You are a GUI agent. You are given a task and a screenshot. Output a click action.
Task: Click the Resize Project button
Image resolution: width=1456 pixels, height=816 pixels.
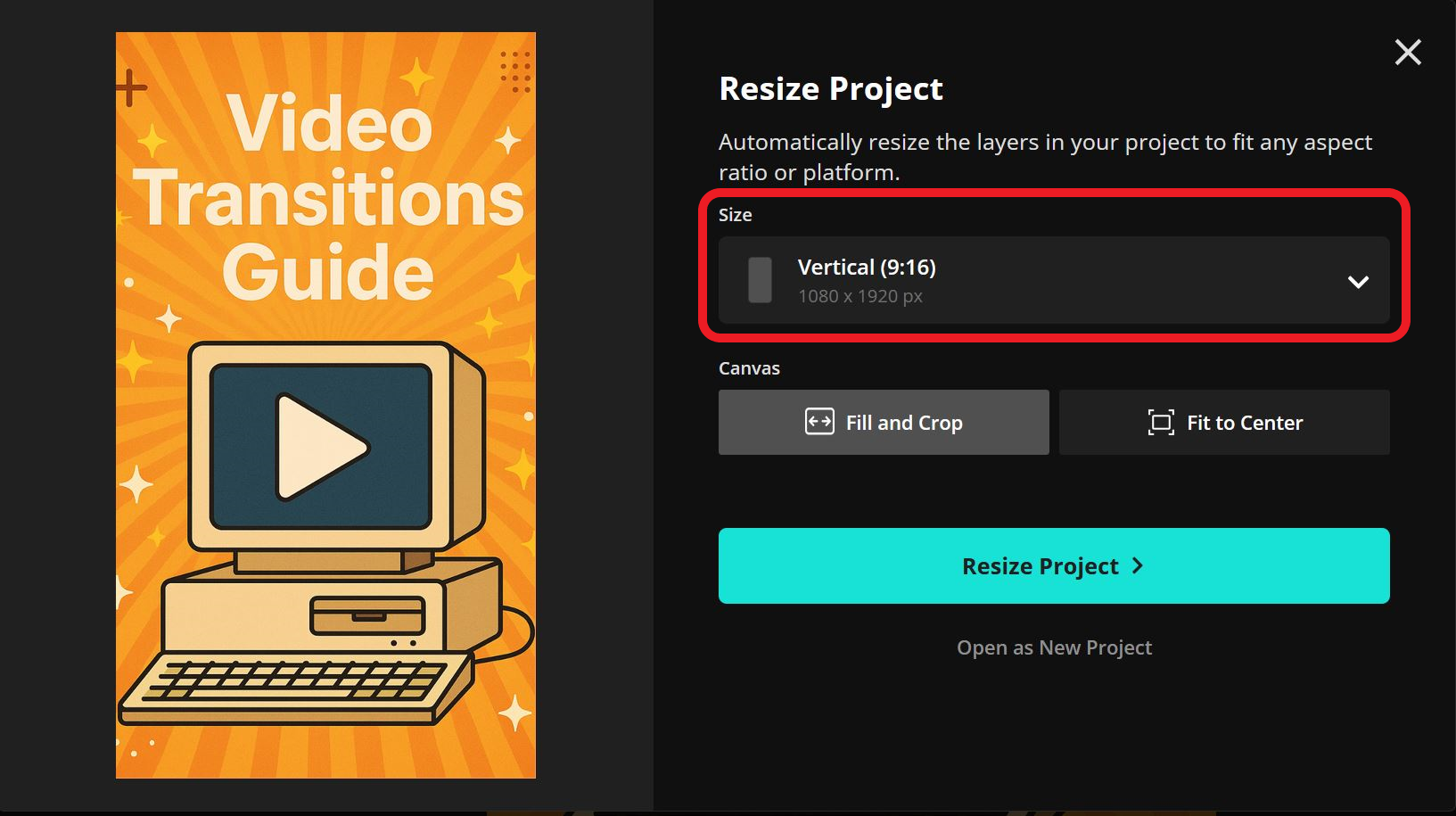1053,565
